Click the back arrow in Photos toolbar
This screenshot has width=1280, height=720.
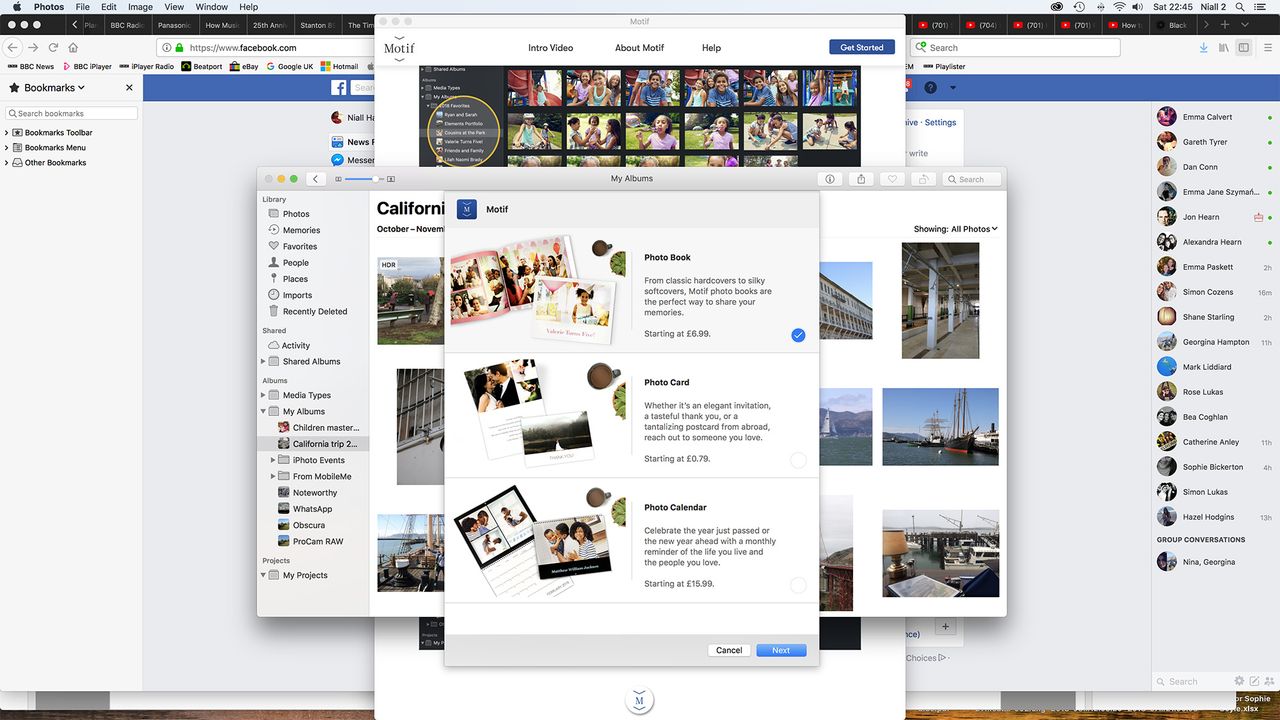click(316, 179)
